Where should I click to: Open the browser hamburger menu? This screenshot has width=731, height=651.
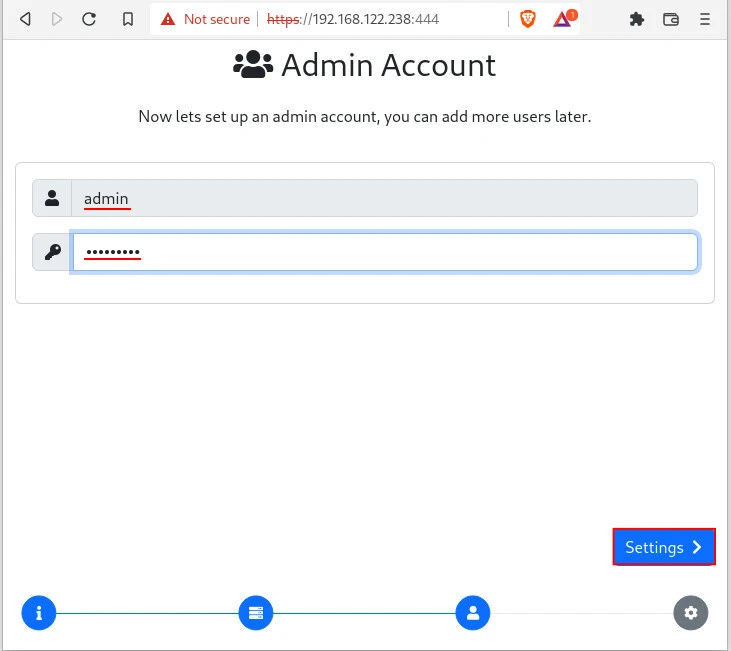(706, 19)
